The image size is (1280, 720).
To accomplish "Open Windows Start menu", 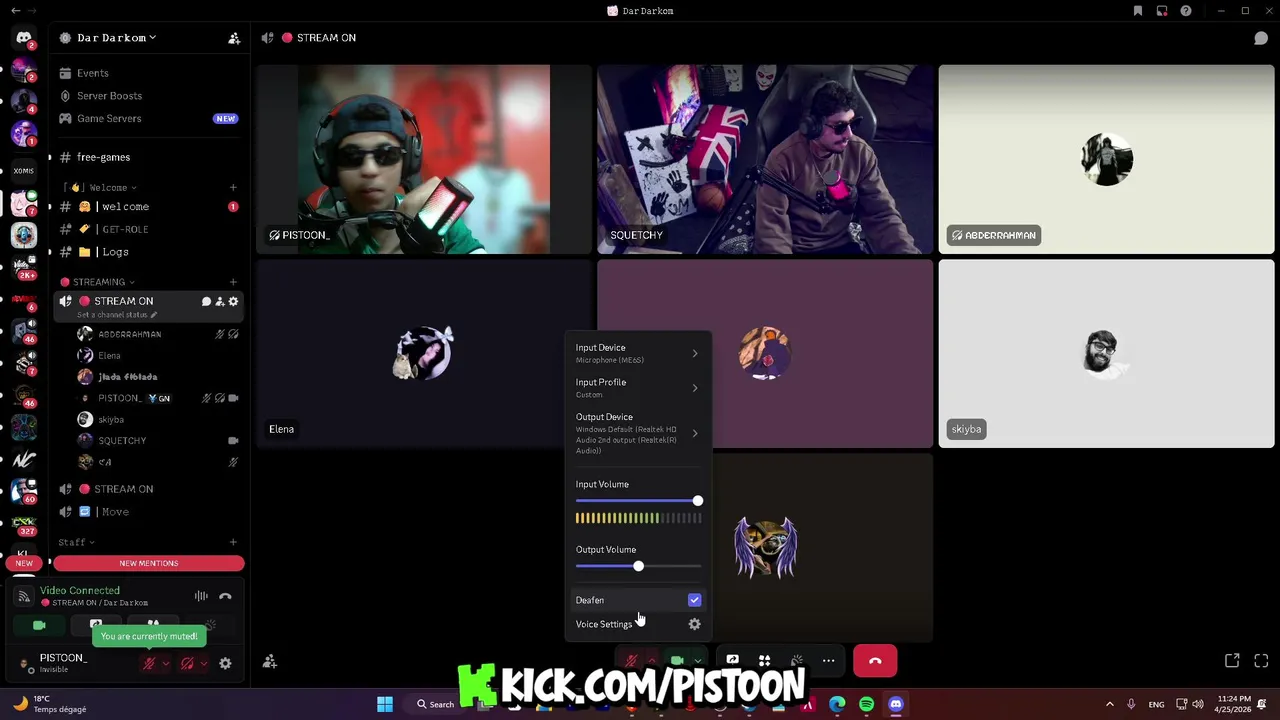I will [385, 704].
